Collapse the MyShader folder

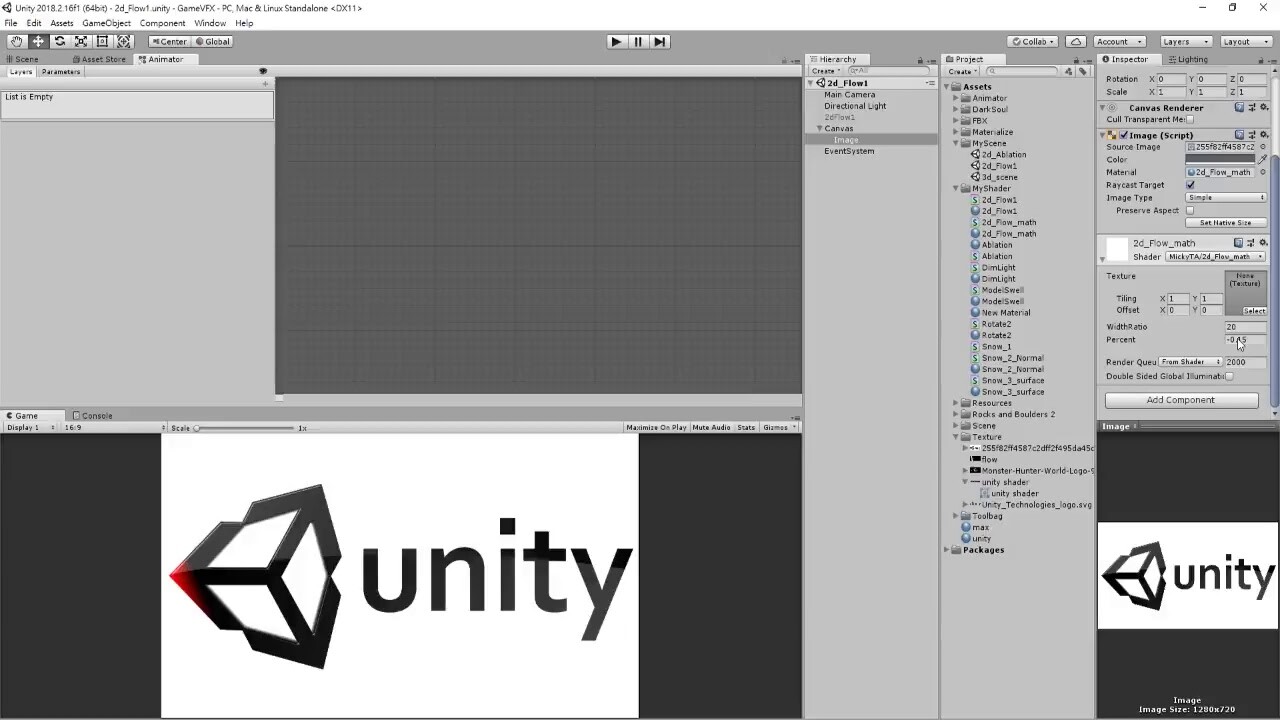[x=956, y=188]
